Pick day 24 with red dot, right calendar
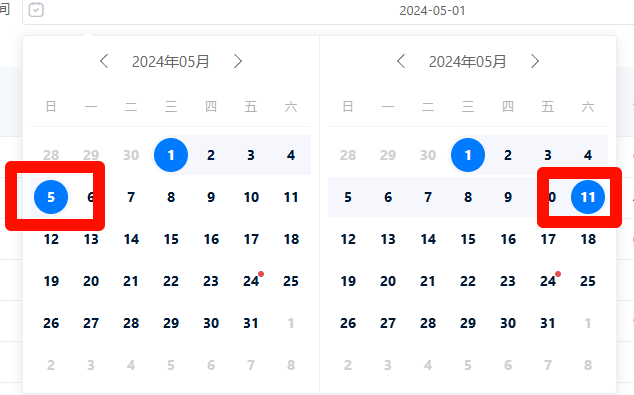634x395 pixels. (x=548, y=281)
